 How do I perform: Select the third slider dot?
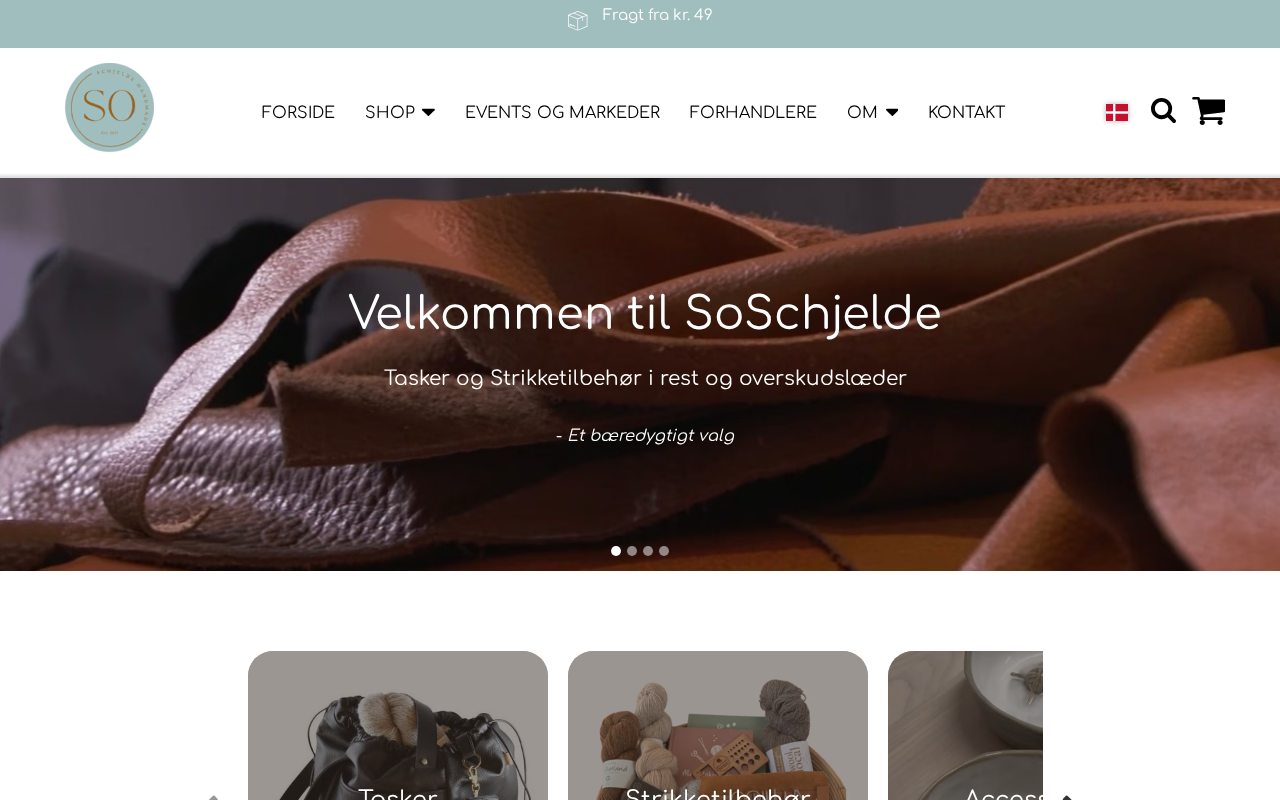[x=648, y=551]
